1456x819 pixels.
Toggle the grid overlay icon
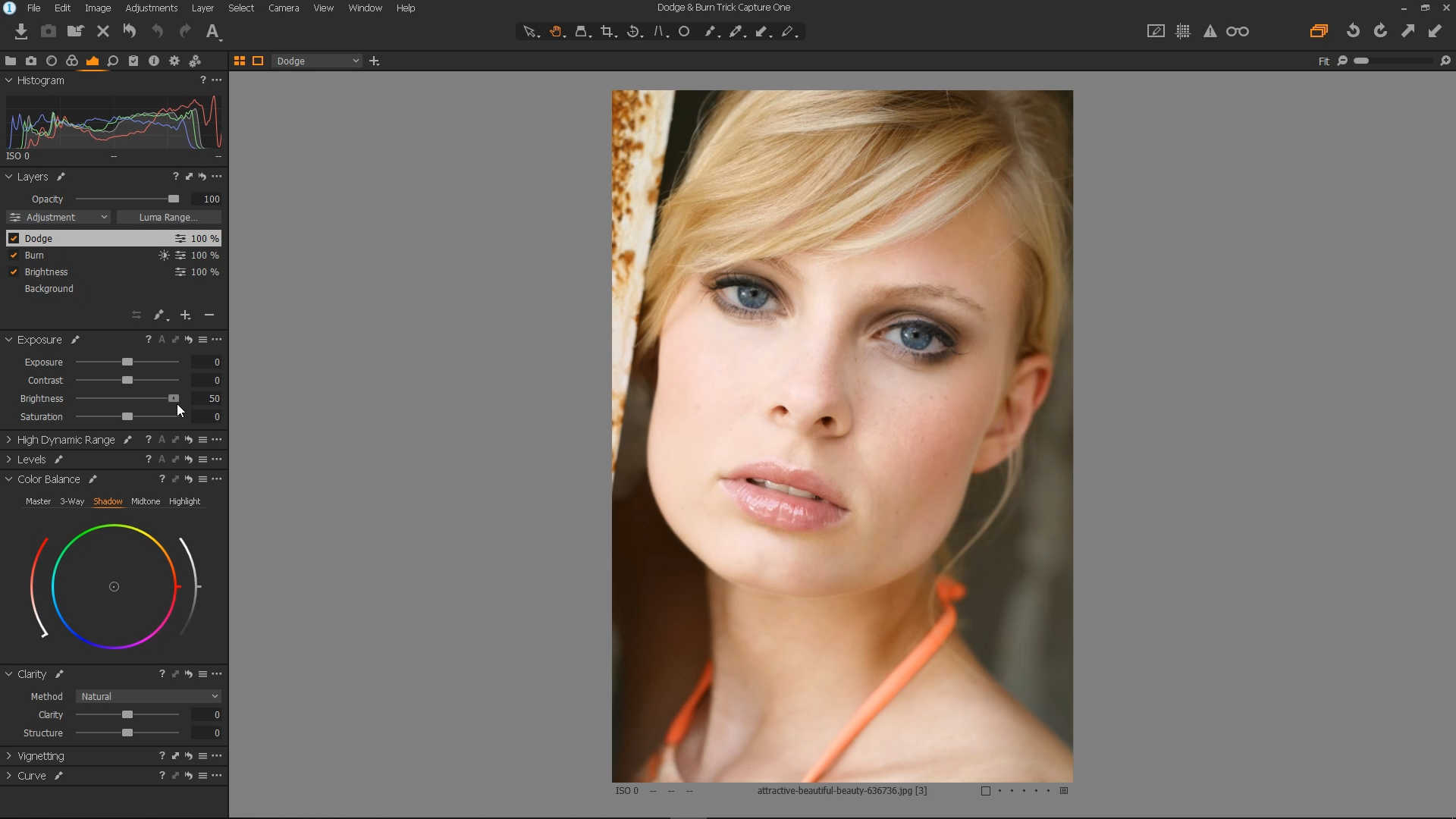(1182, 31)
